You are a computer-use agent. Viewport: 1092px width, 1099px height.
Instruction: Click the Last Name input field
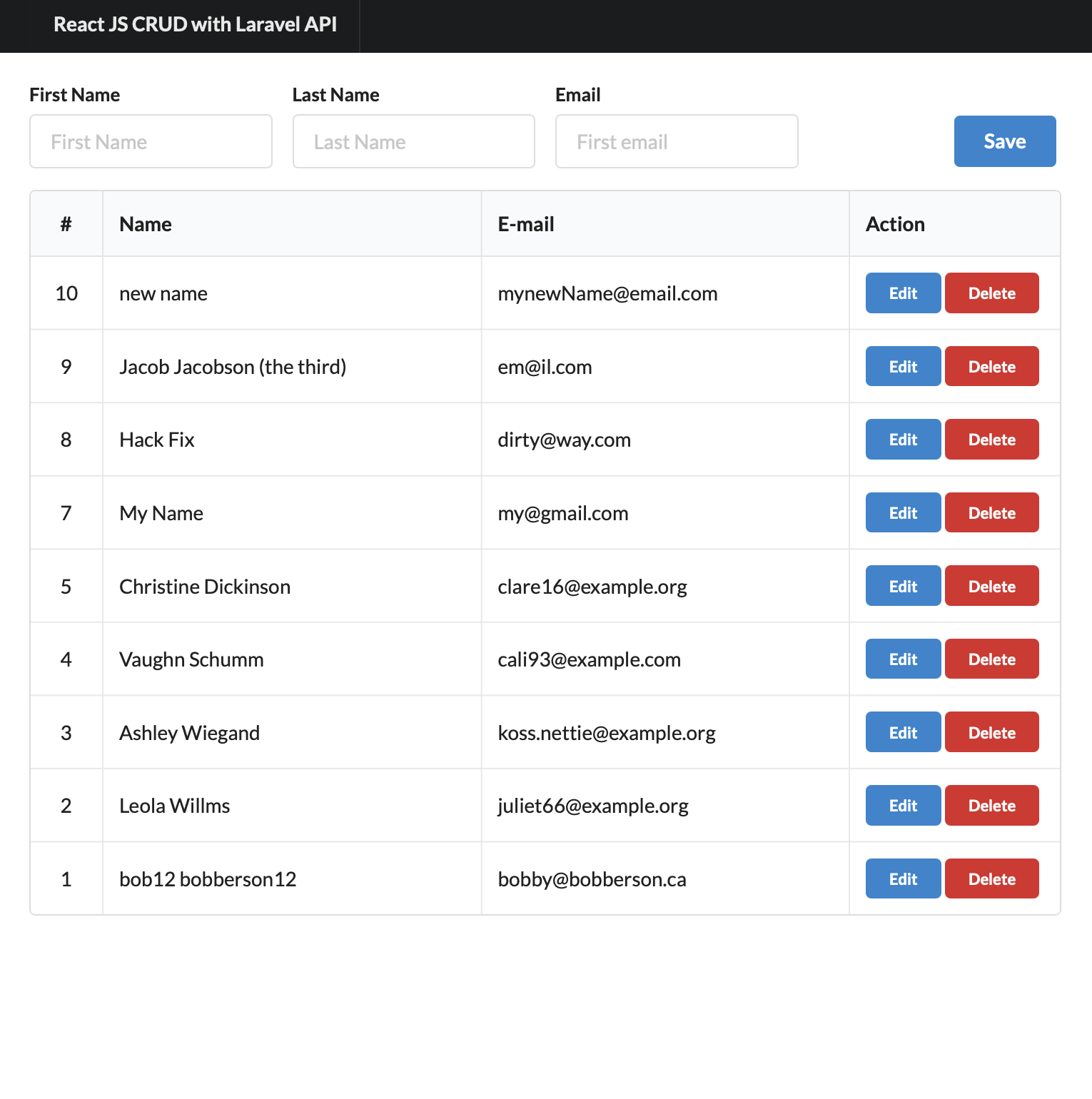pos(413,141)
